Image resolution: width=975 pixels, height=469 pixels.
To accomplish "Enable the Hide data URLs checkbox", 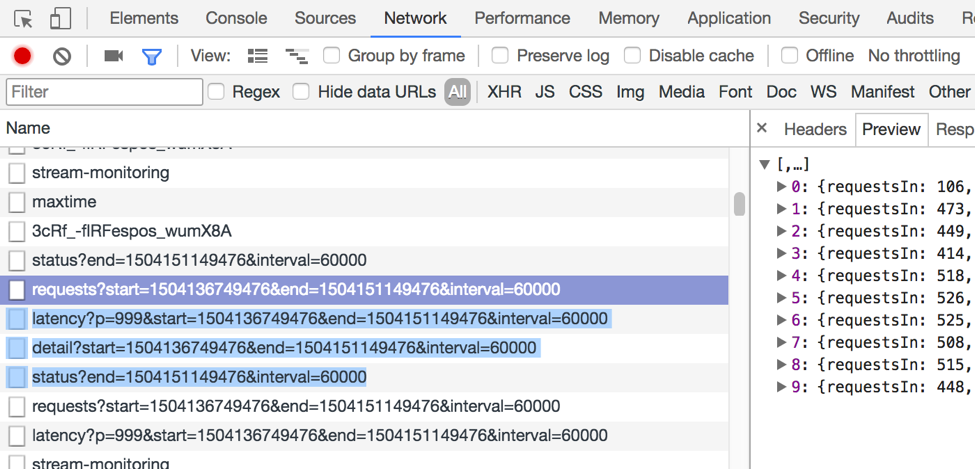I will tap(301, 92).
